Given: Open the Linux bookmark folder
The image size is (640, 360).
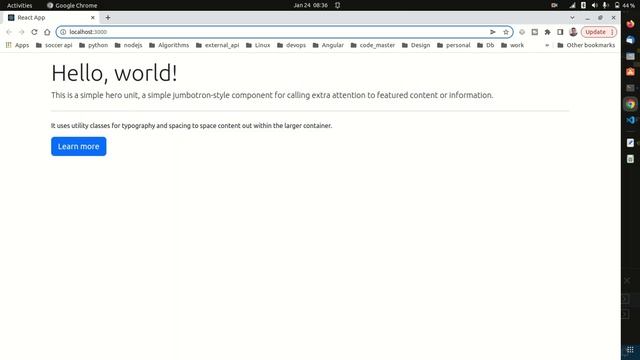Looking at the screenshot, I should click(x=258, y=45).
